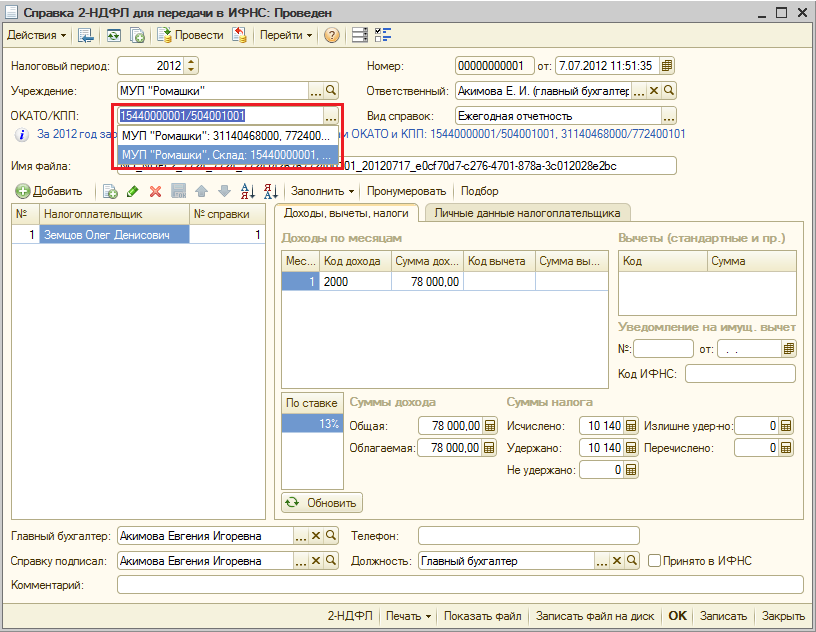Click the help question mark icon

332,35
